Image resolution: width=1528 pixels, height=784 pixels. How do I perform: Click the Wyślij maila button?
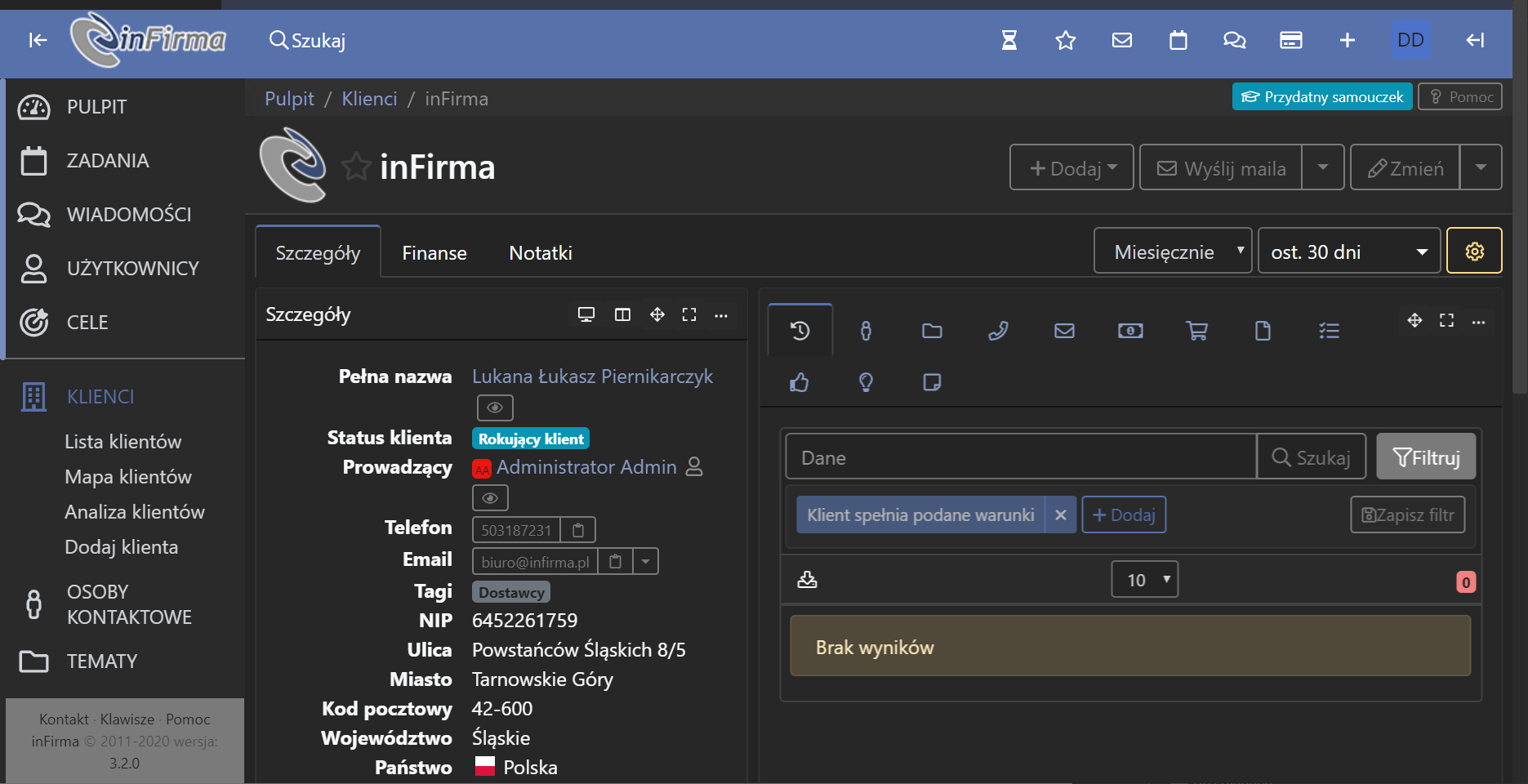[1221, 167]
